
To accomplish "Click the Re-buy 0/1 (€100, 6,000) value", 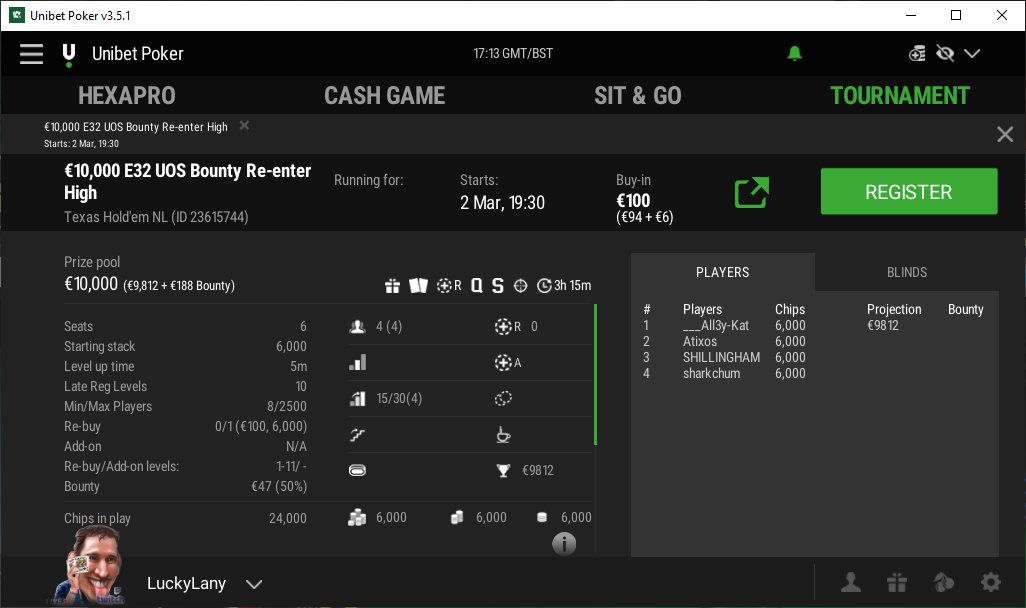I will (x=260, y=426).
